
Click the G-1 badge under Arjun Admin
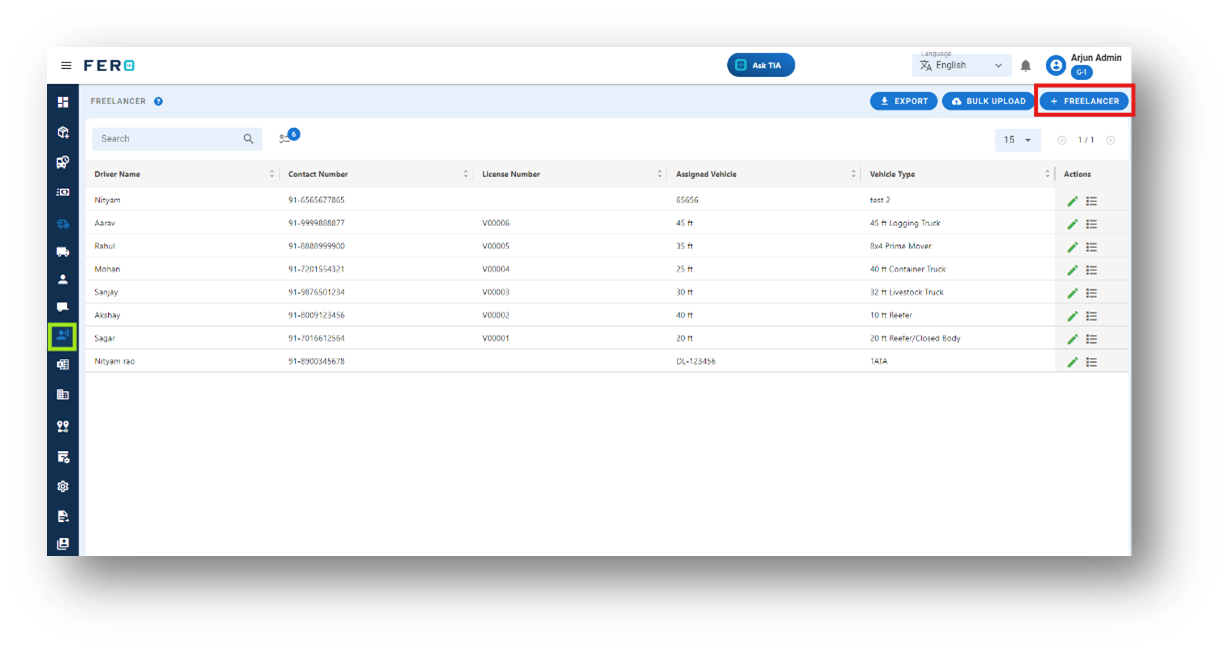1081,73
